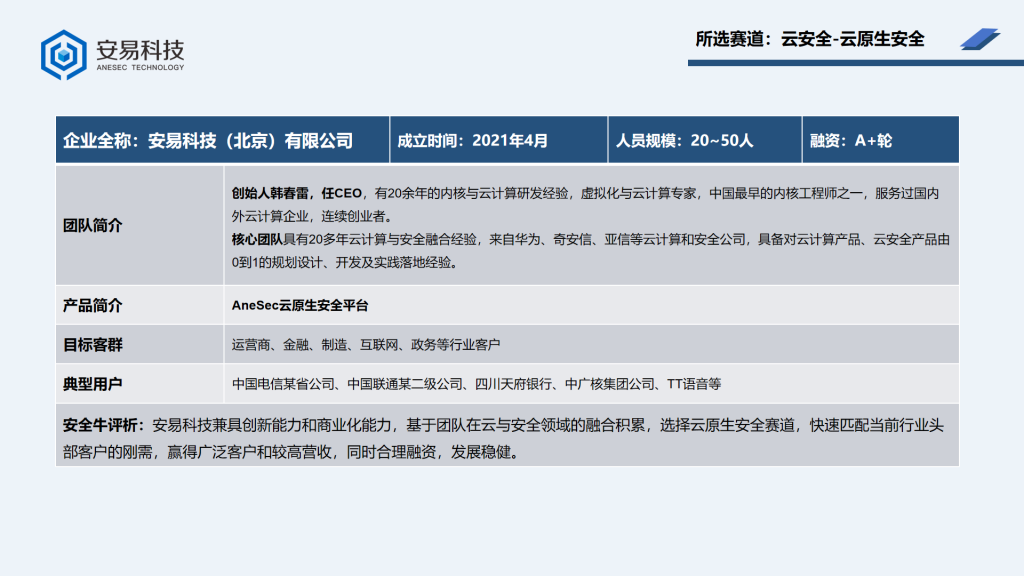Select the 融资：A+轮 header cell
The height and width of the screenshot is (576, 1024).
[x=880, y=140]
